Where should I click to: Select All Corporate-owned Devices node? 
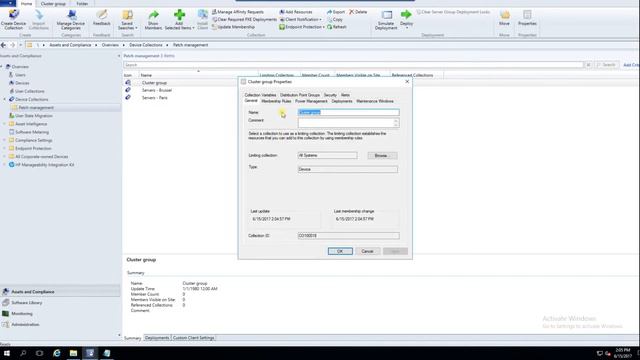click(41, 156)
